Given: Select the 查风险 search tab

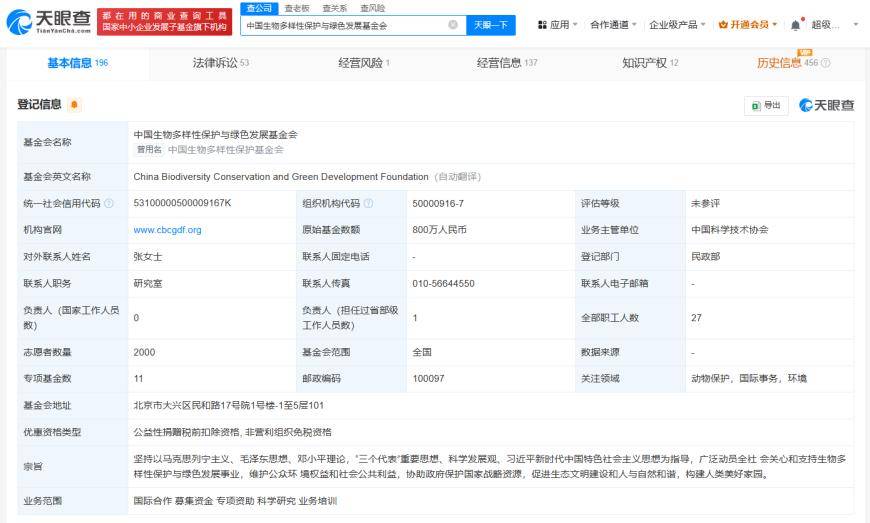Looking at the screenshot, I should [x=372, y=8].
